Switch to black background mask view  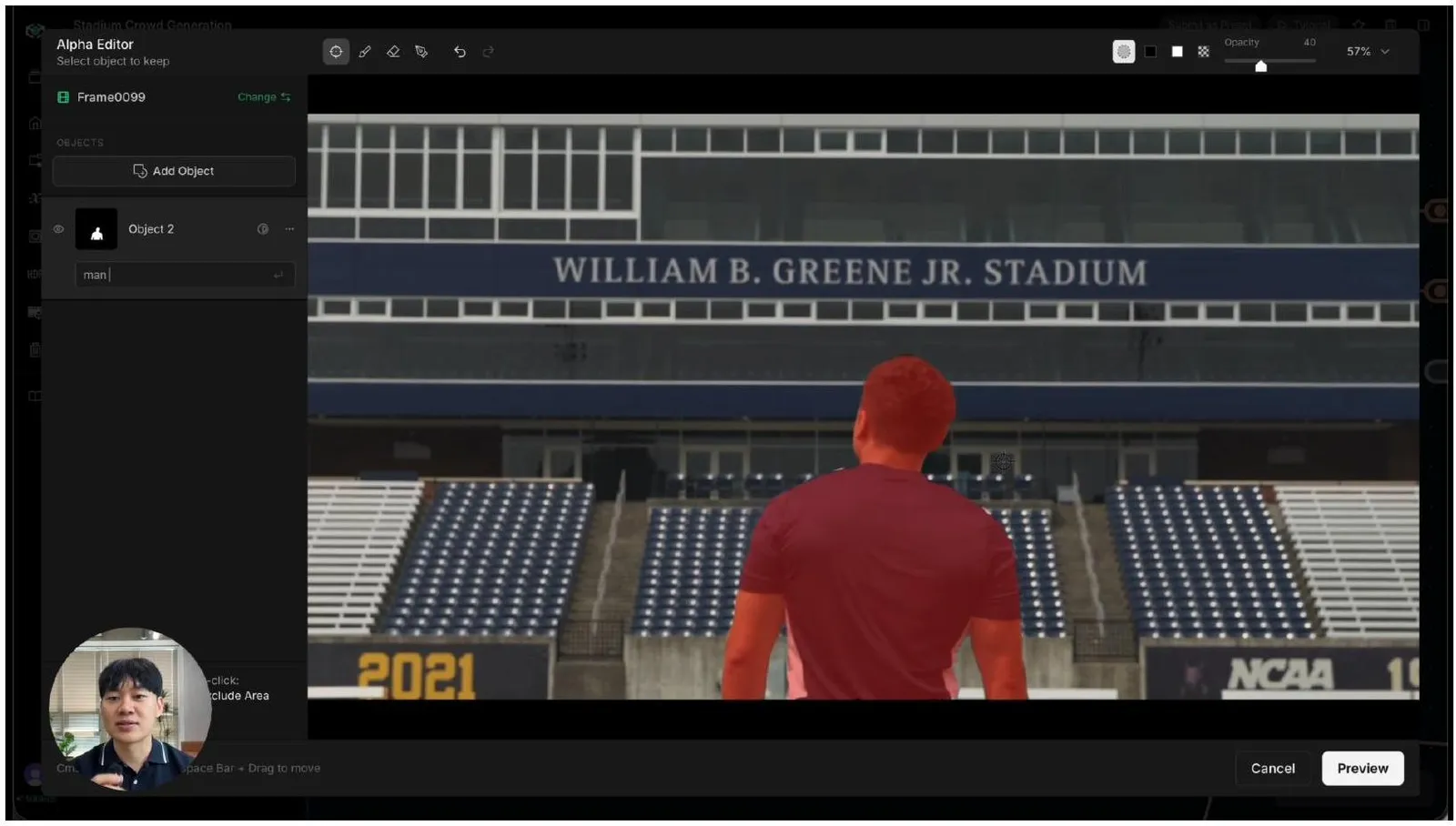(x=1151, y=52)
